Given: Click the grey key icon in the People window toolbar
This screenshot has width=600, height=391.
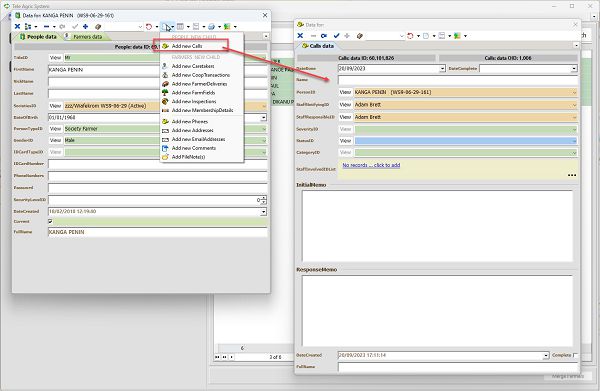Looking at the screenshot, I should (x=62, y=26).
